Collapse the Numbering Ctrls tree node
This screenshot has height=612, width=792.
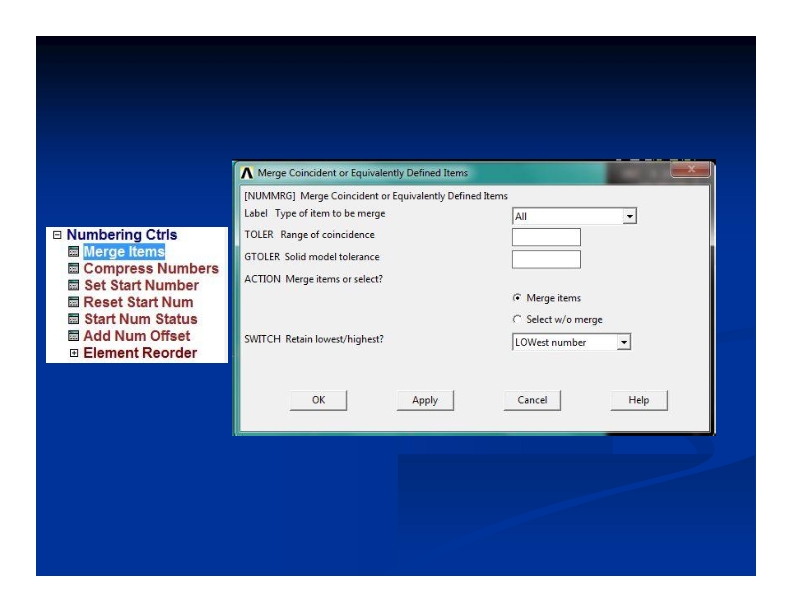57,235
